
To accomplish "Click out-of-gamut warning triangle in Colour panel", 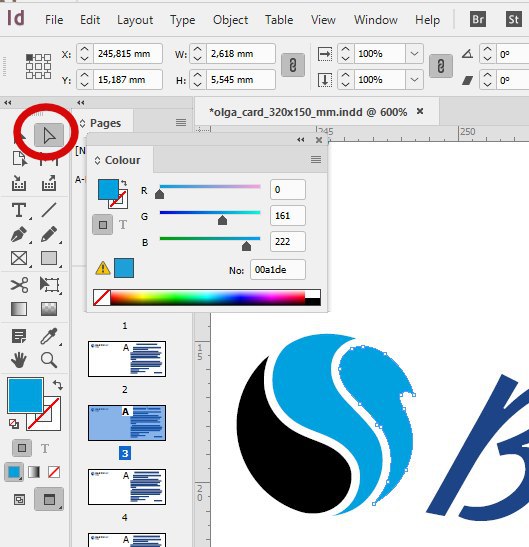I will tap(103, 268).
